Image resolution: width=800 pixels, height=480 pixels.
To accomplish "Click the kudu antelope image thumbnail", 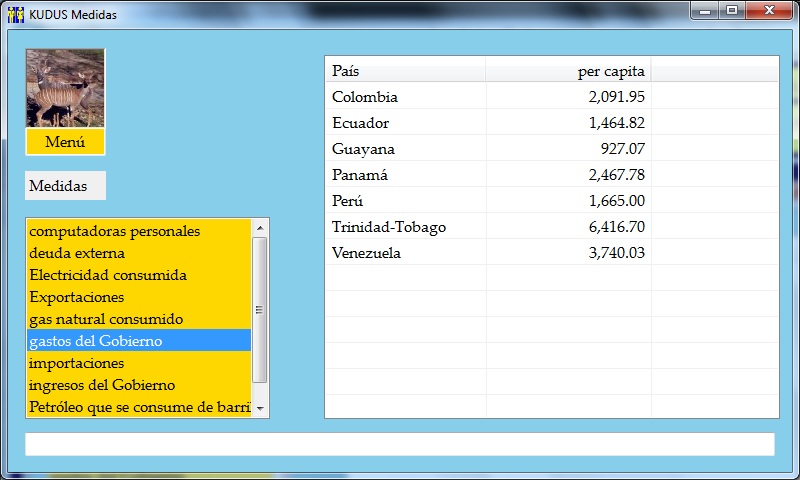I will (65, 88).
